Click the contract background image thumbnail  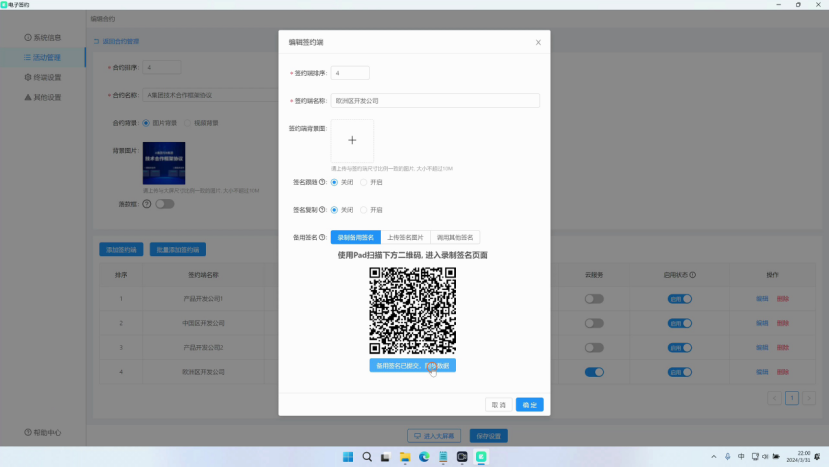coord(164,163)
